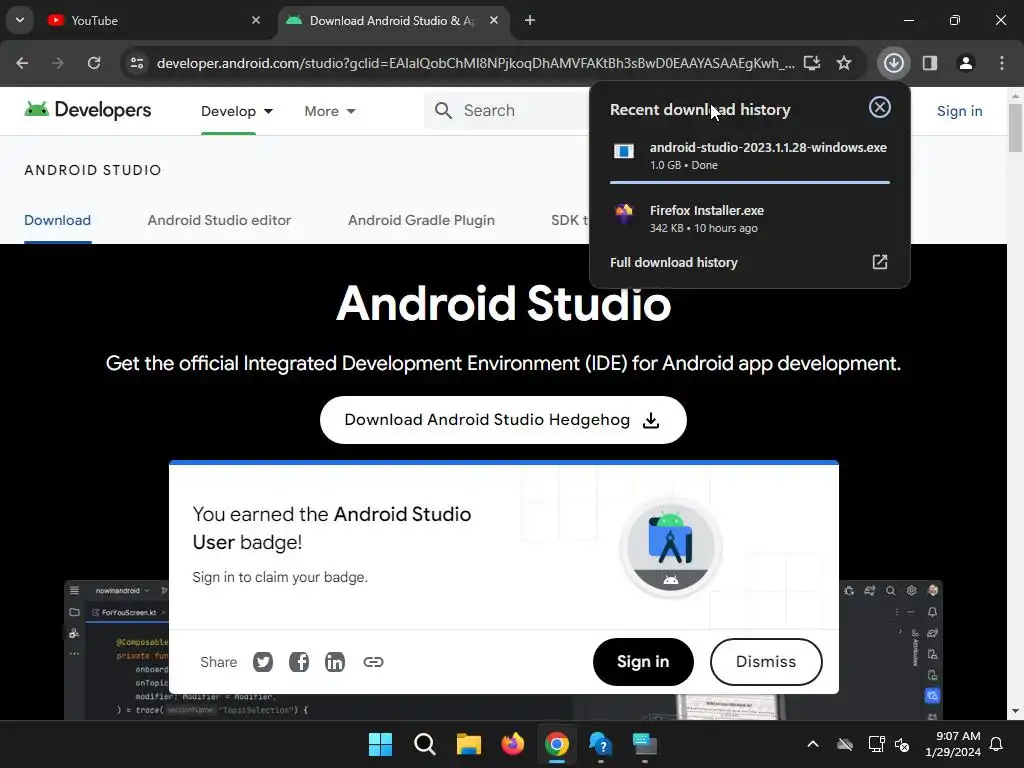The image size is (1024, 768).
Task: Click the Android Developers logo
Action: (x=88, y=110)
